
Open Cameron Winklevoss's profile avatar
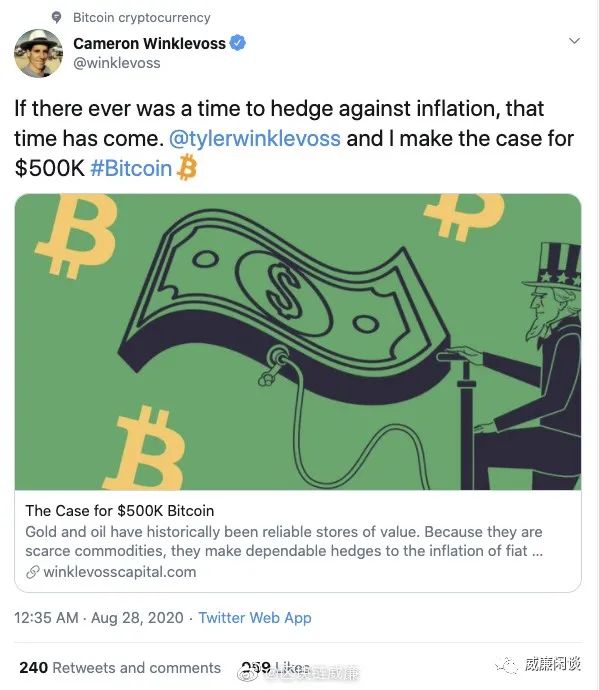pyautogui.click(x=38, y=54)
